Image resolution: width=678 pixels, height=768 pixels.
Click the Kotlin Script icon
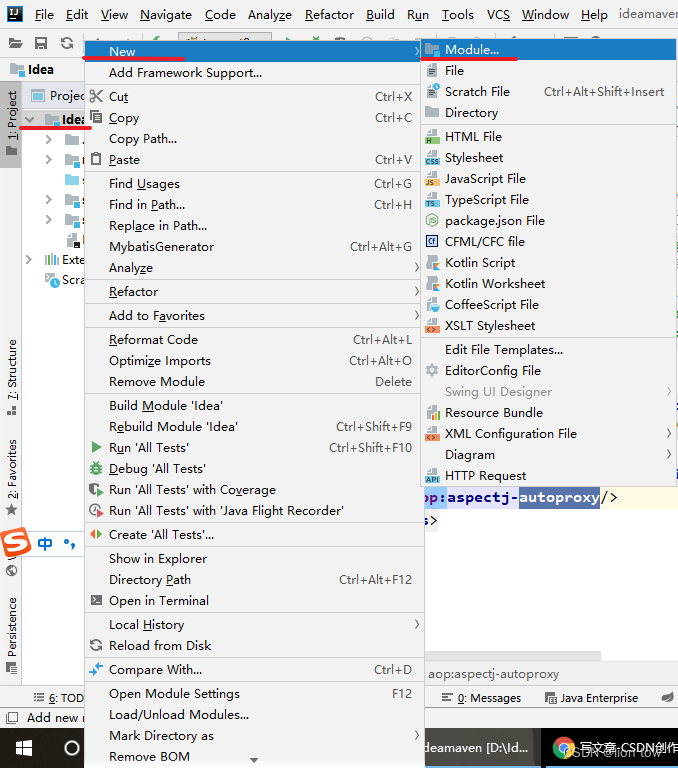click(432, 262)
